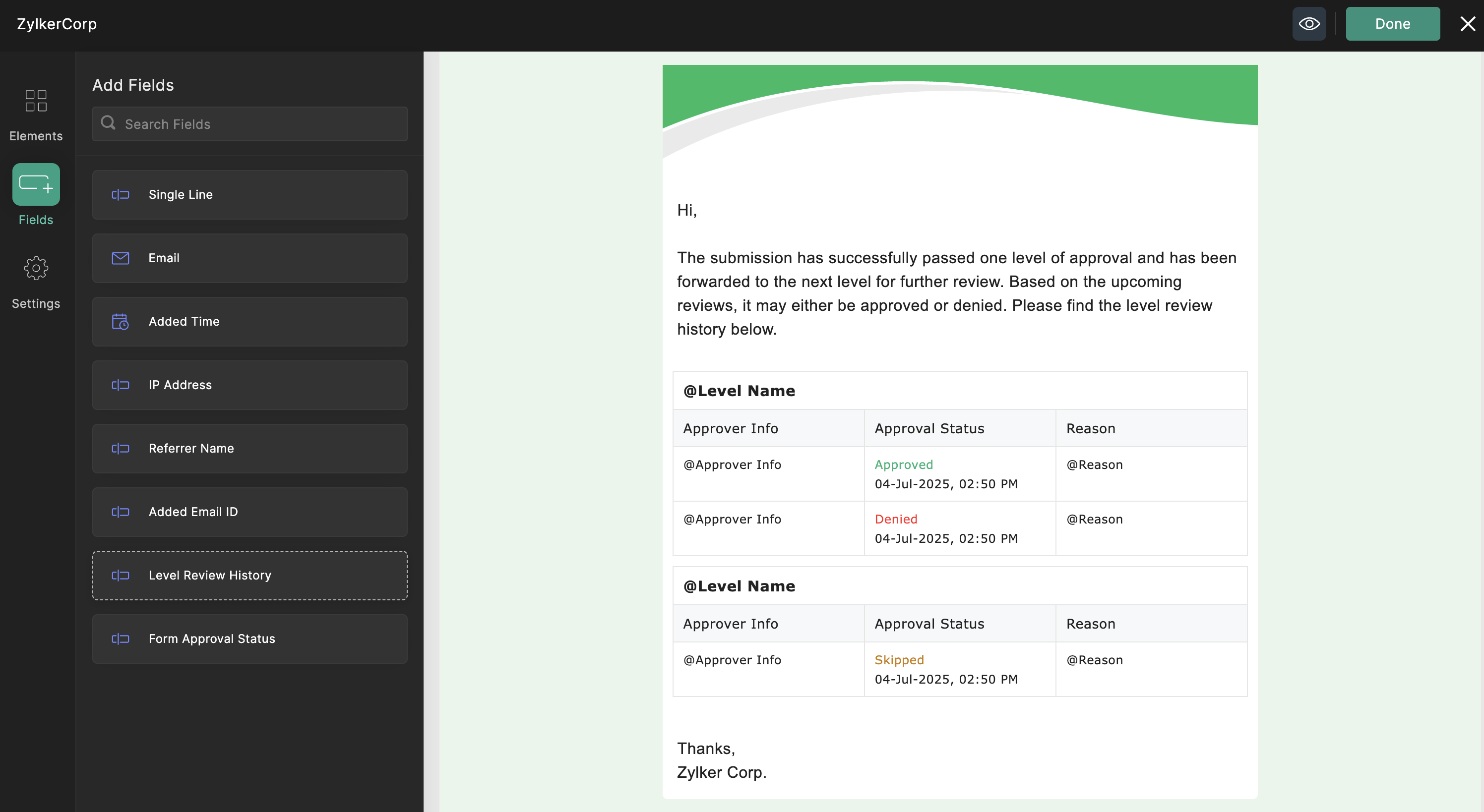
Task: Click the email body paragraph text
Action: click(x=956, y=293)
